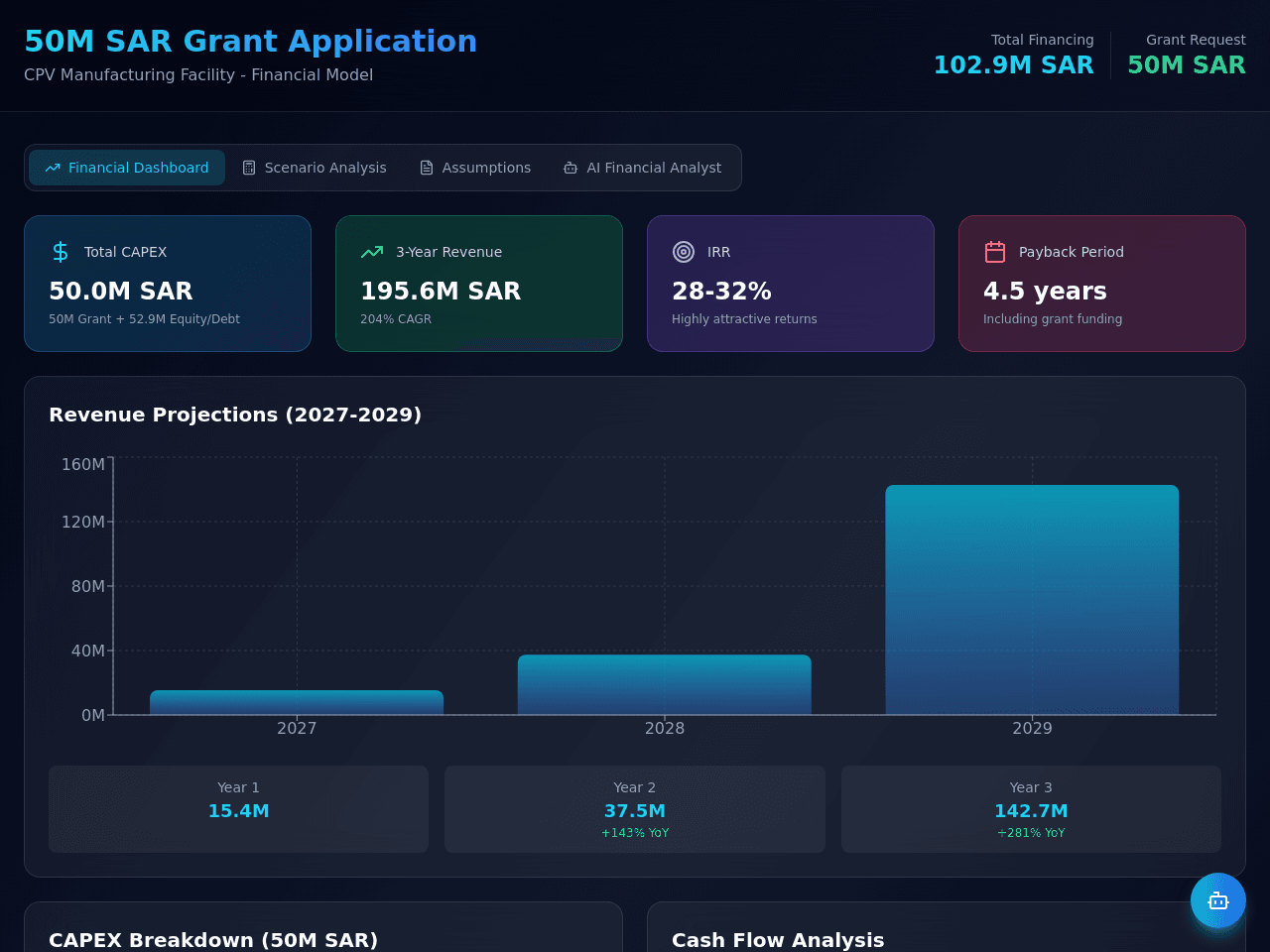The image size is (1270, 952).
Task: Click the 4.5 years payback value
Action: point(1045,292)
